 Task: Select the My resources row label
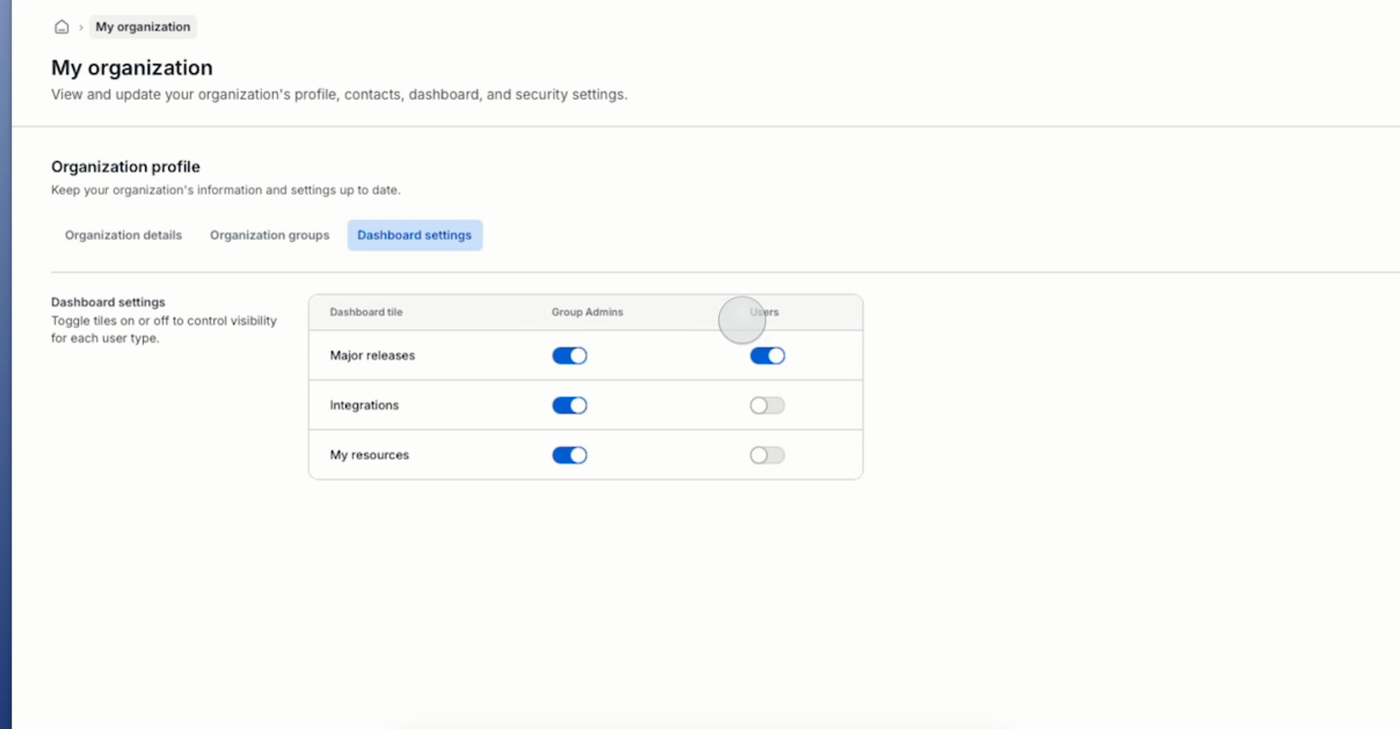pos(369,455)
